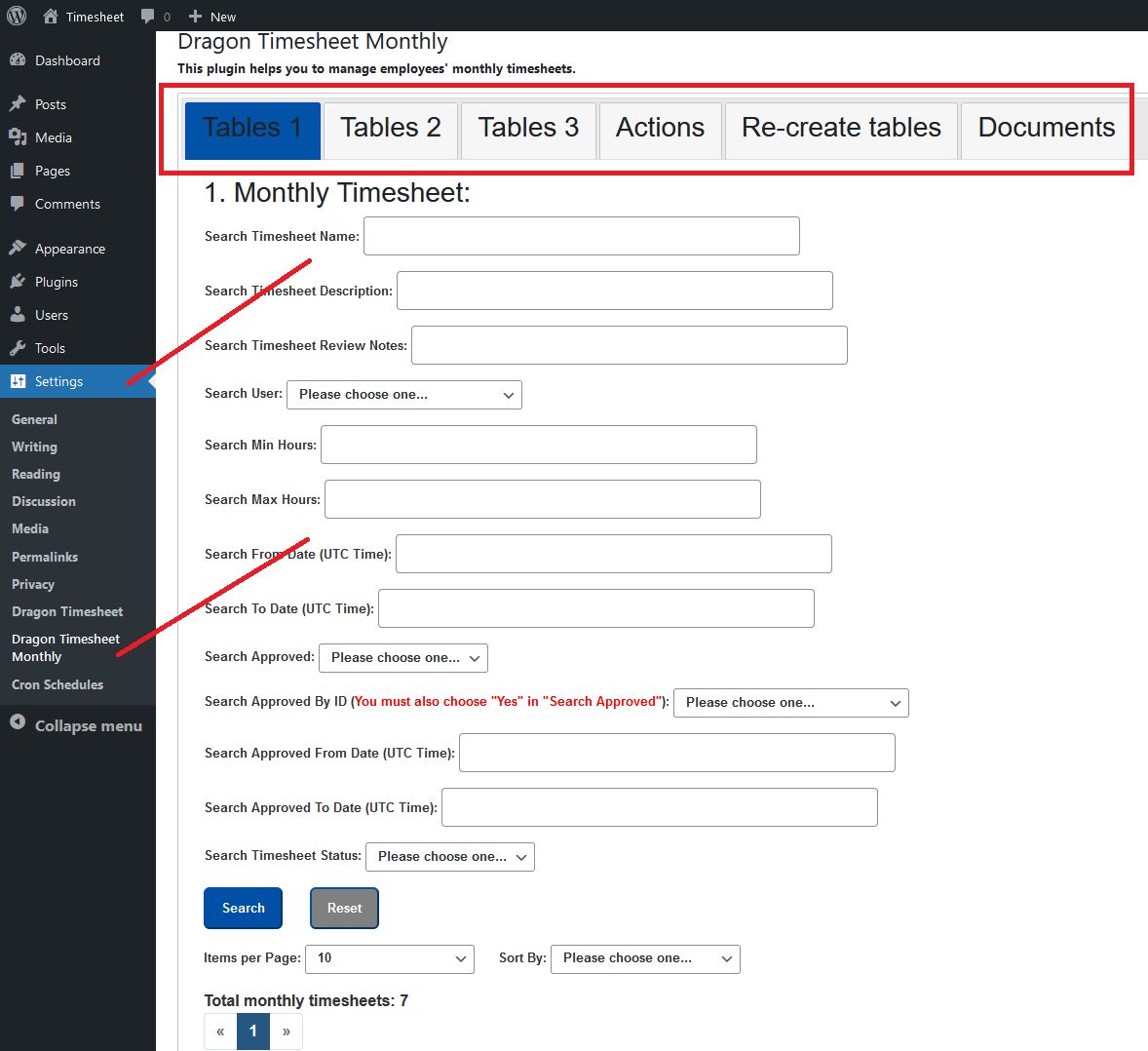Open Dragon Timesheet settings page
Image resolution: width=1148 pixels, height=1051 pixels.
pyautogui.click(x=67, y=611)
